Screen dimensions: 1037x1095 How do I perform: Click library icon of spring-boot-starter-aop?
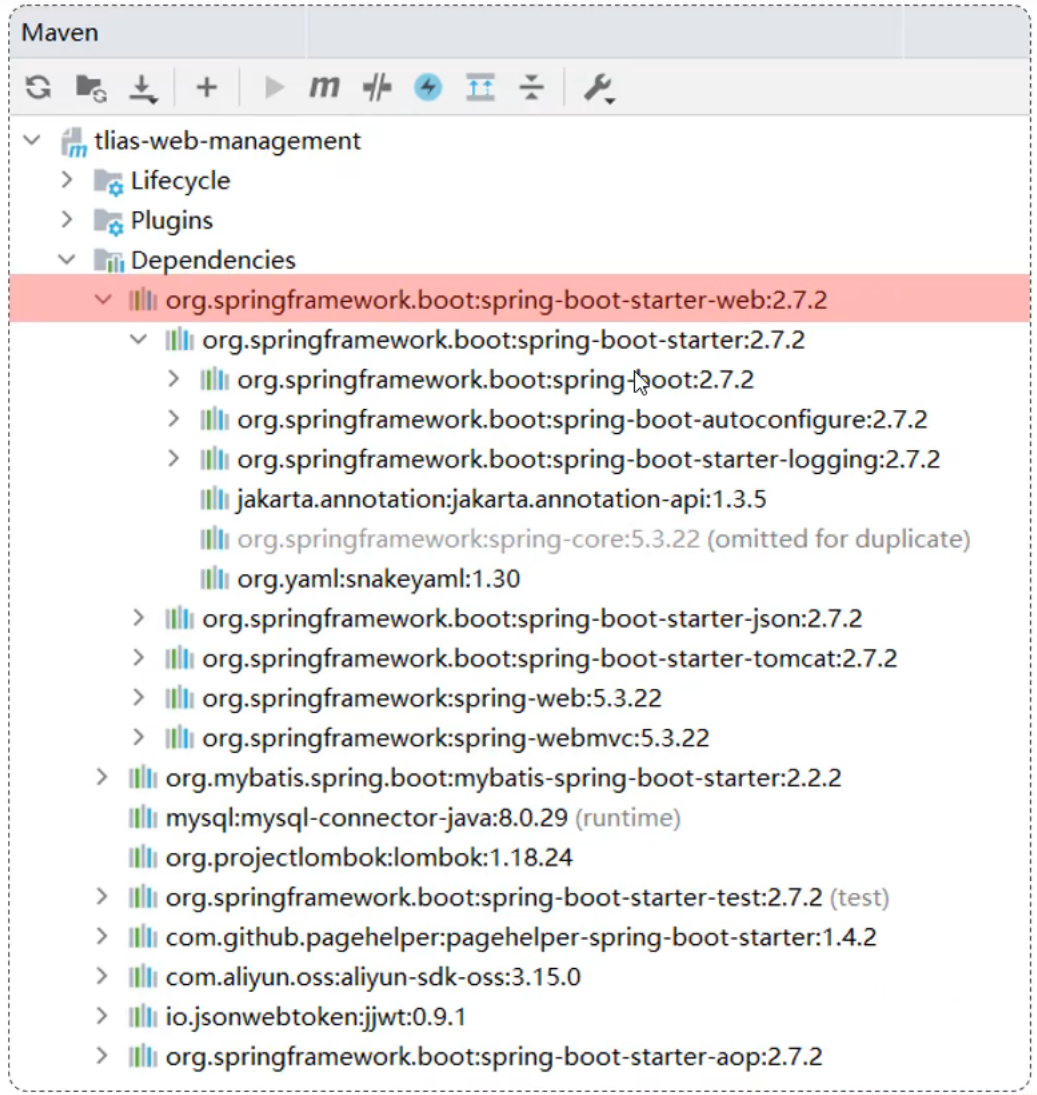[x=142, y=1056]
